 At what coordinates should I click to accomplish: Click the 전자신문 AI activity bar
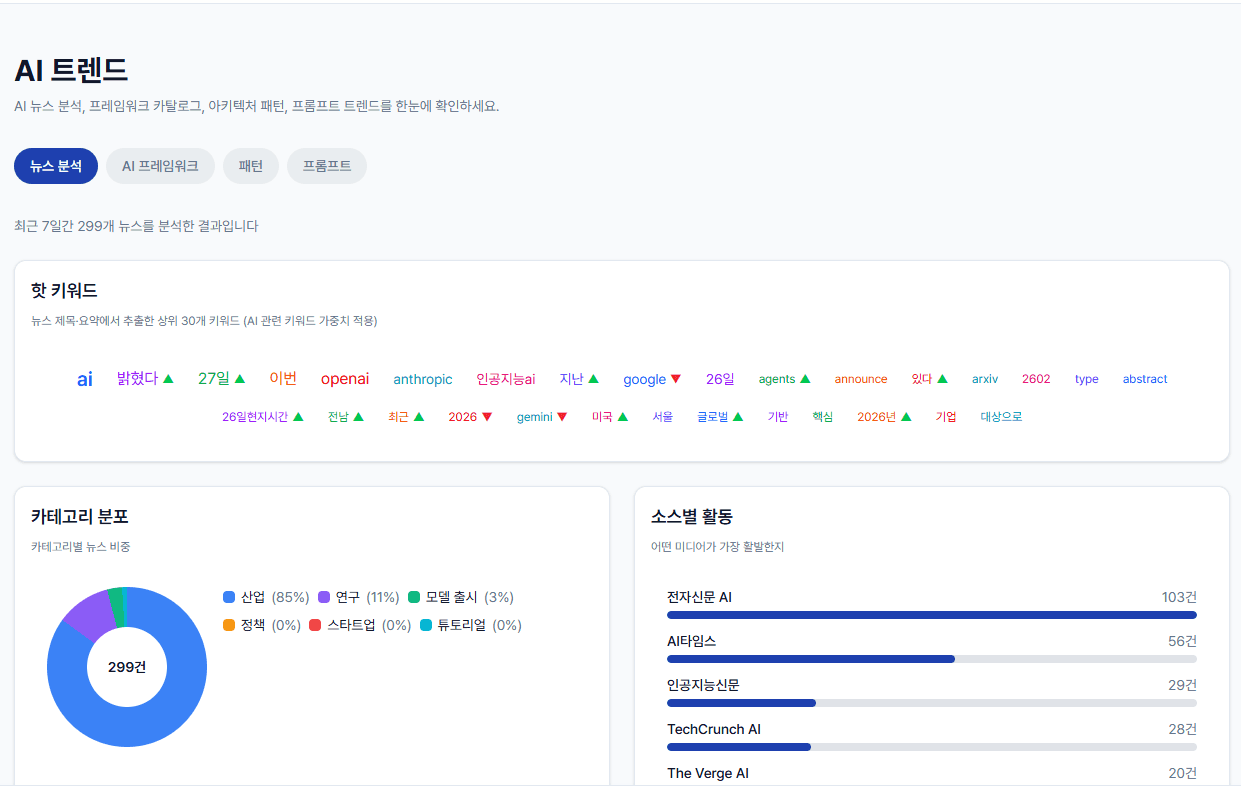(x=930, y=615)
